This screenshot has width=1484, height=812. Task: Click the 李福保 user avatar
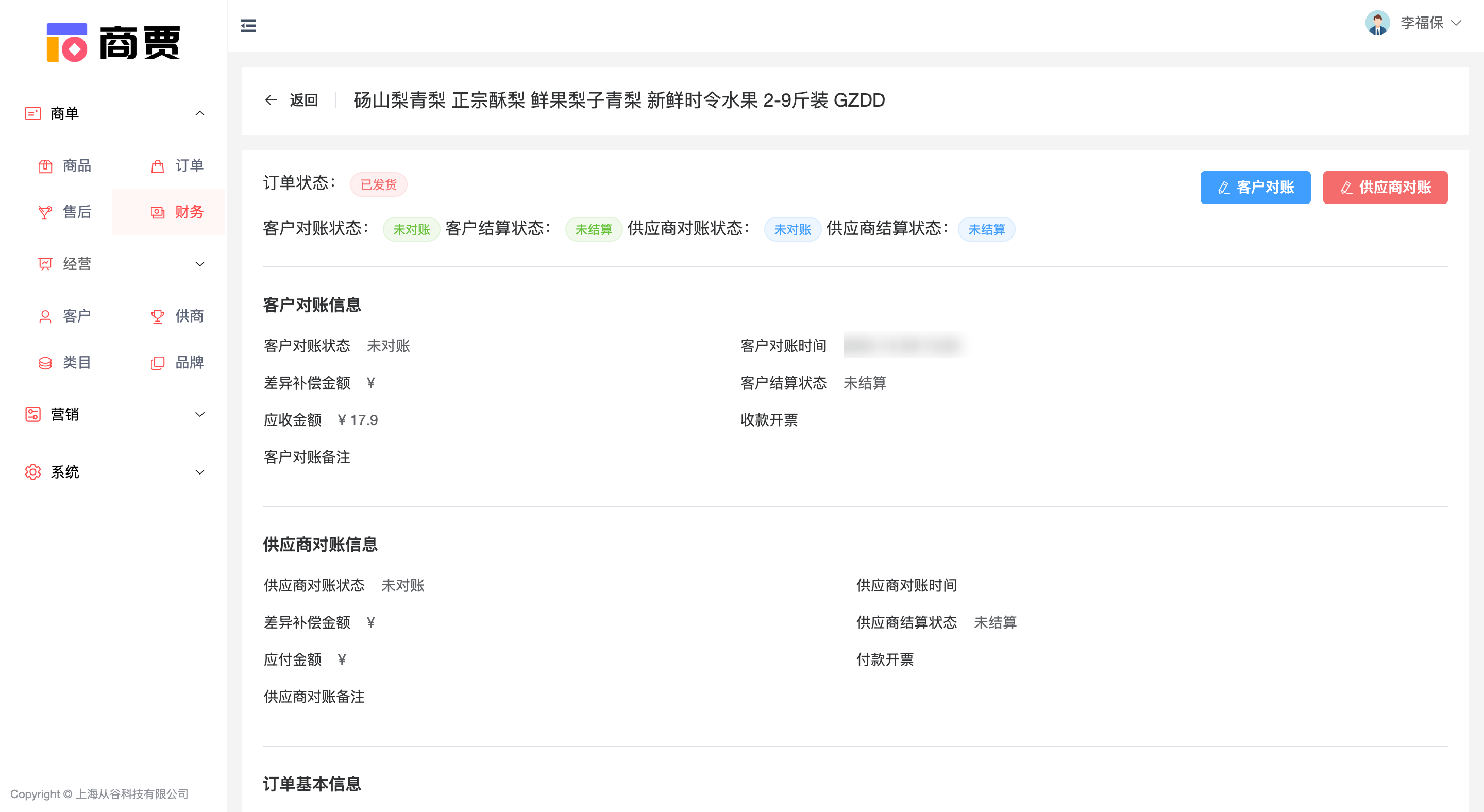pyautogui.click(x=1377, y=23)
